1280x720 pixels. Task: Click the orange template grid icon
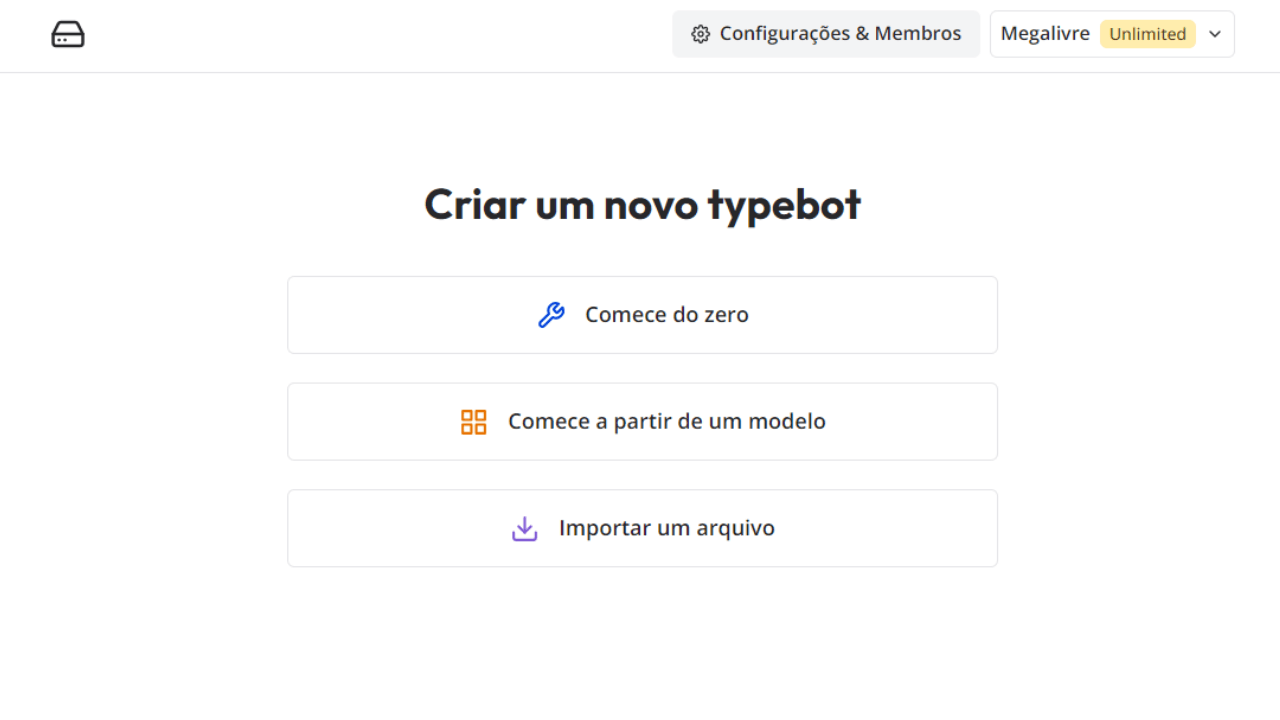click(x=474, y=422)
